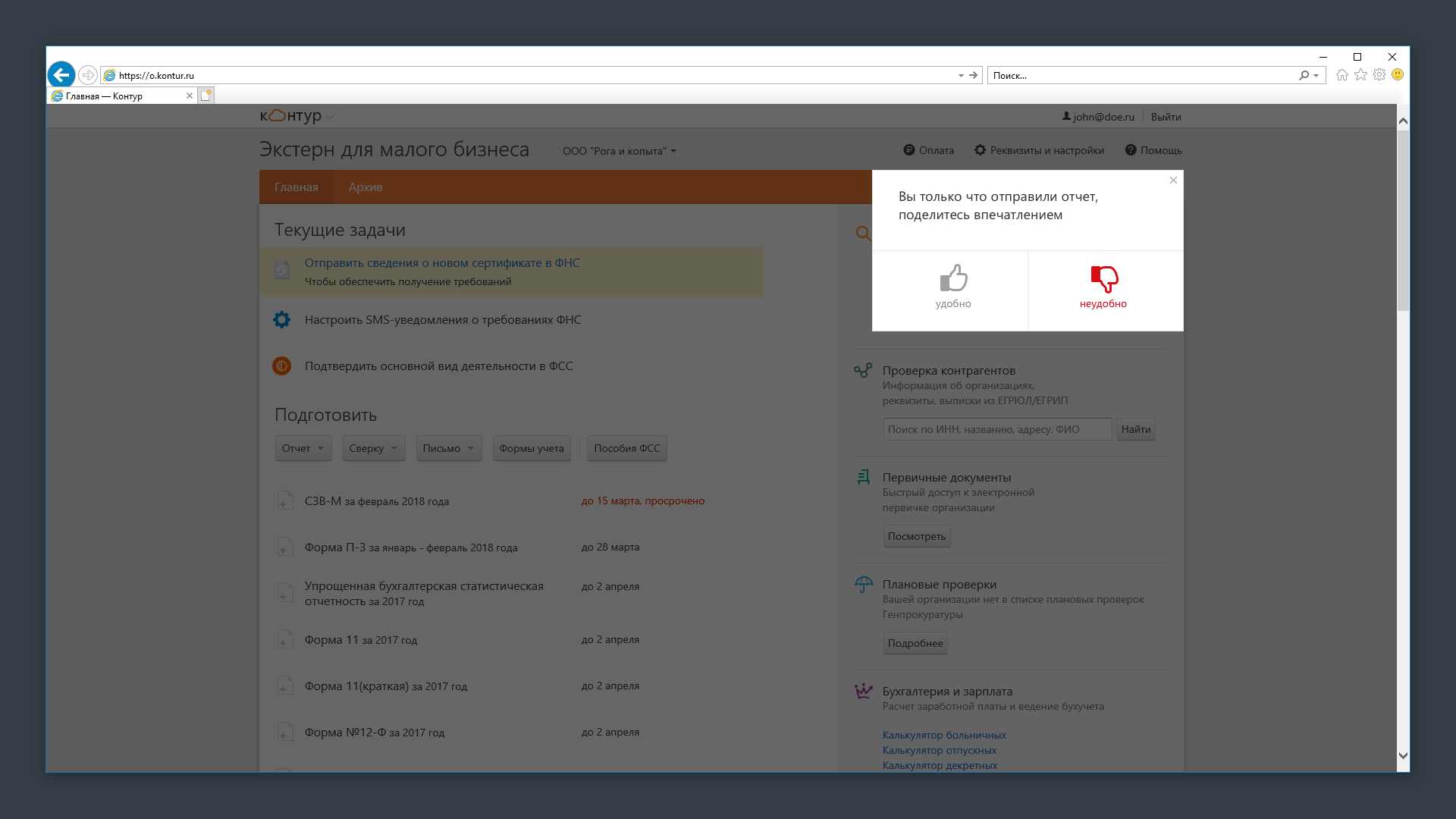Viewport: 1456px width, 819px height.
Task: Click the red thumbs down 'неудобно' icon
Action: pyautogui.click(x=1103, y=278)
